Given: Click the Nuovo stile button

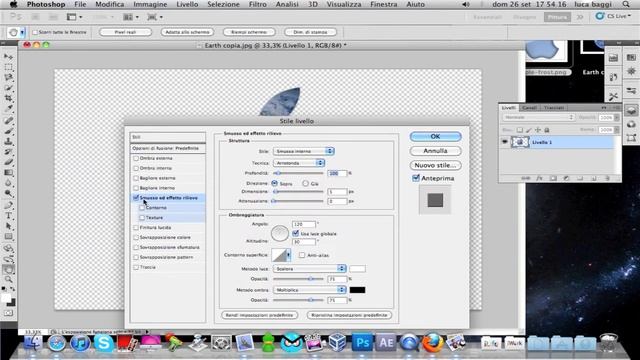Looking at the screenshot, I should [x=435, y=165].
